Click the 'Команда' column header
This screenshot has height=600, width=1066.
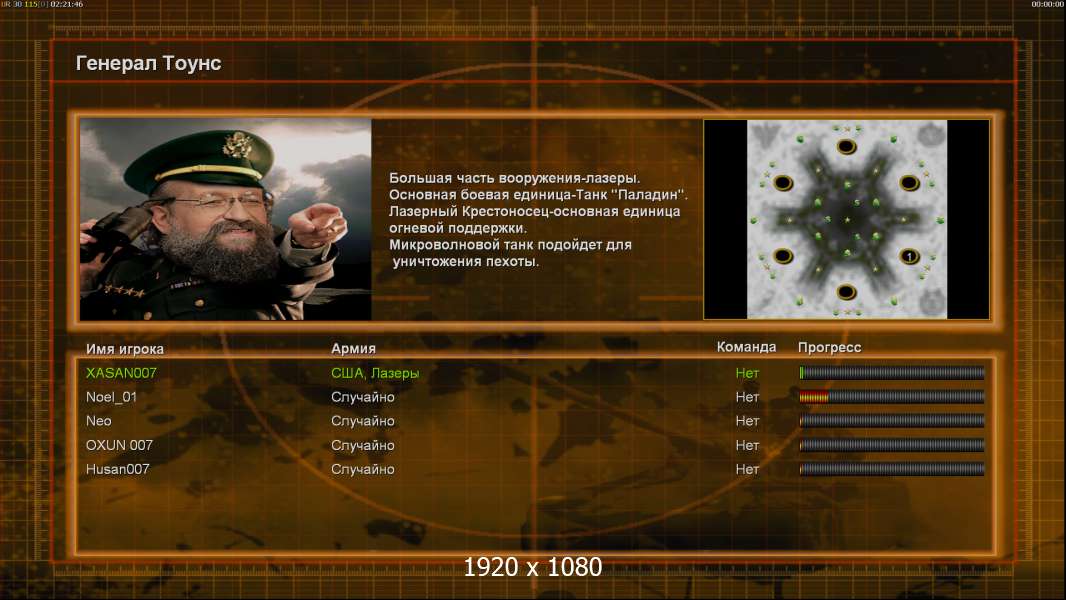point(746,347)
